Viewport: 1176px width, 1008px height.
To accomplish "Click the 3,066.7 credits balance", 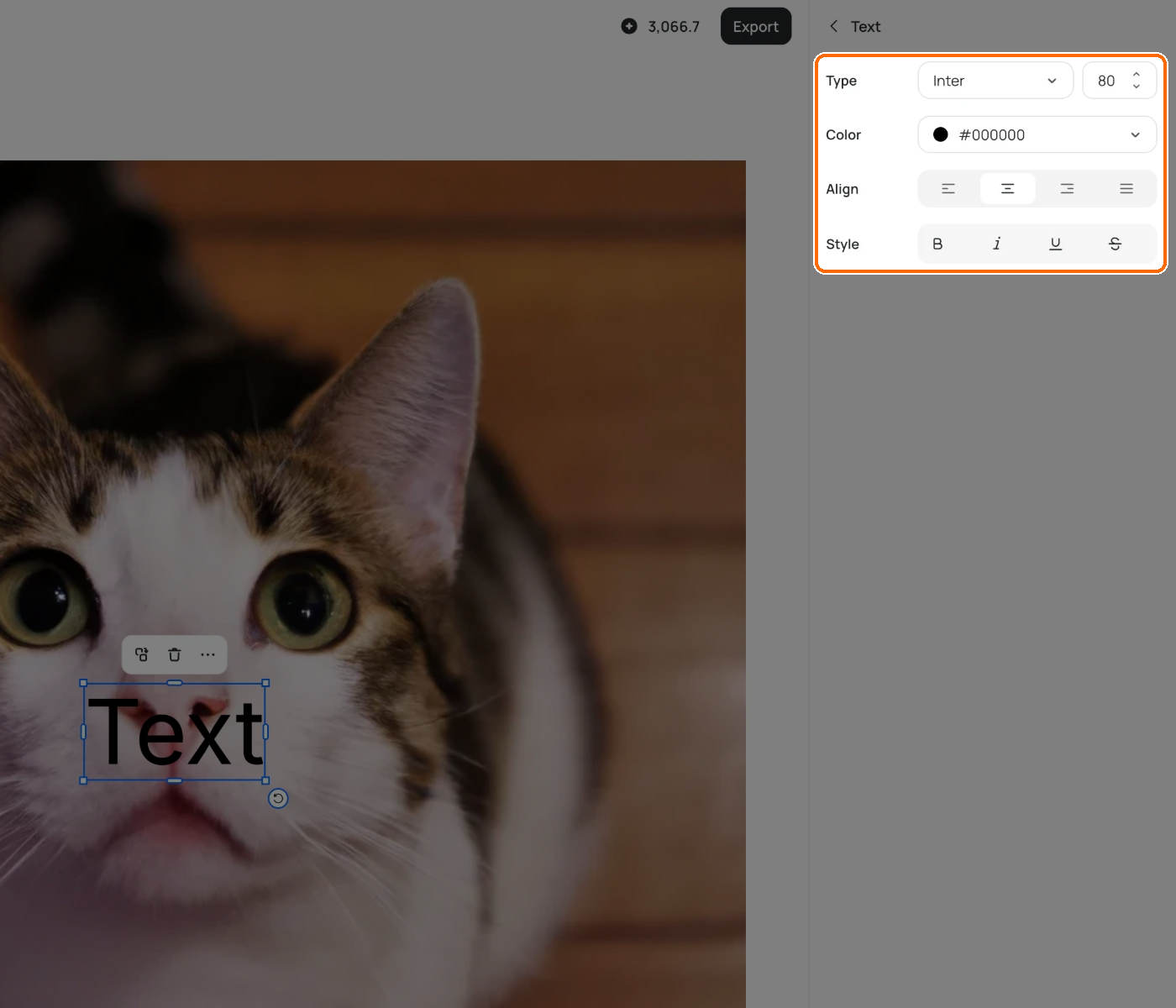I will pyautogui.click(x=674, y=27).
